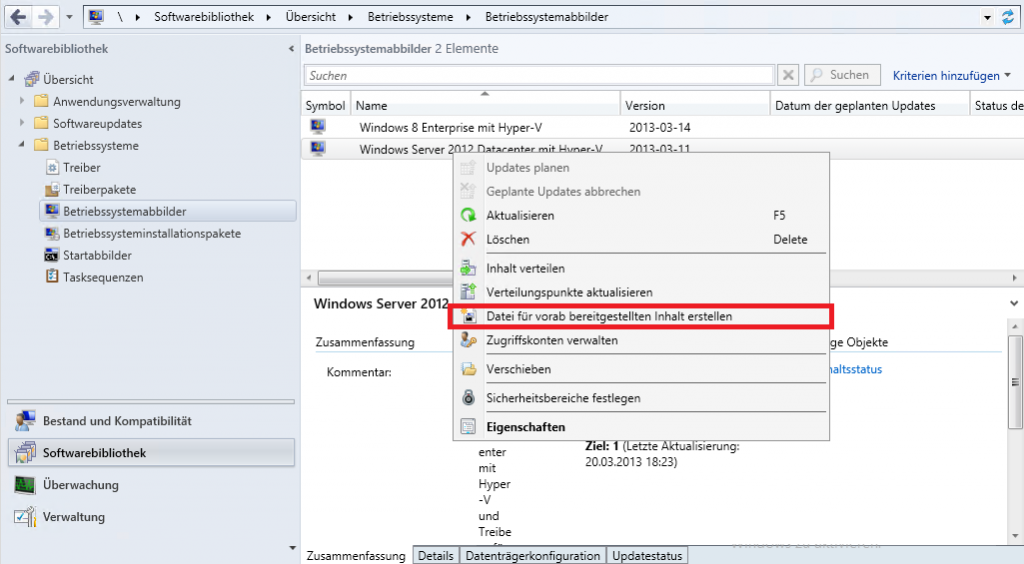Expand the Softwareupdates folder node
This screenshot has width=1024, height=564.
tap(23, 124)
